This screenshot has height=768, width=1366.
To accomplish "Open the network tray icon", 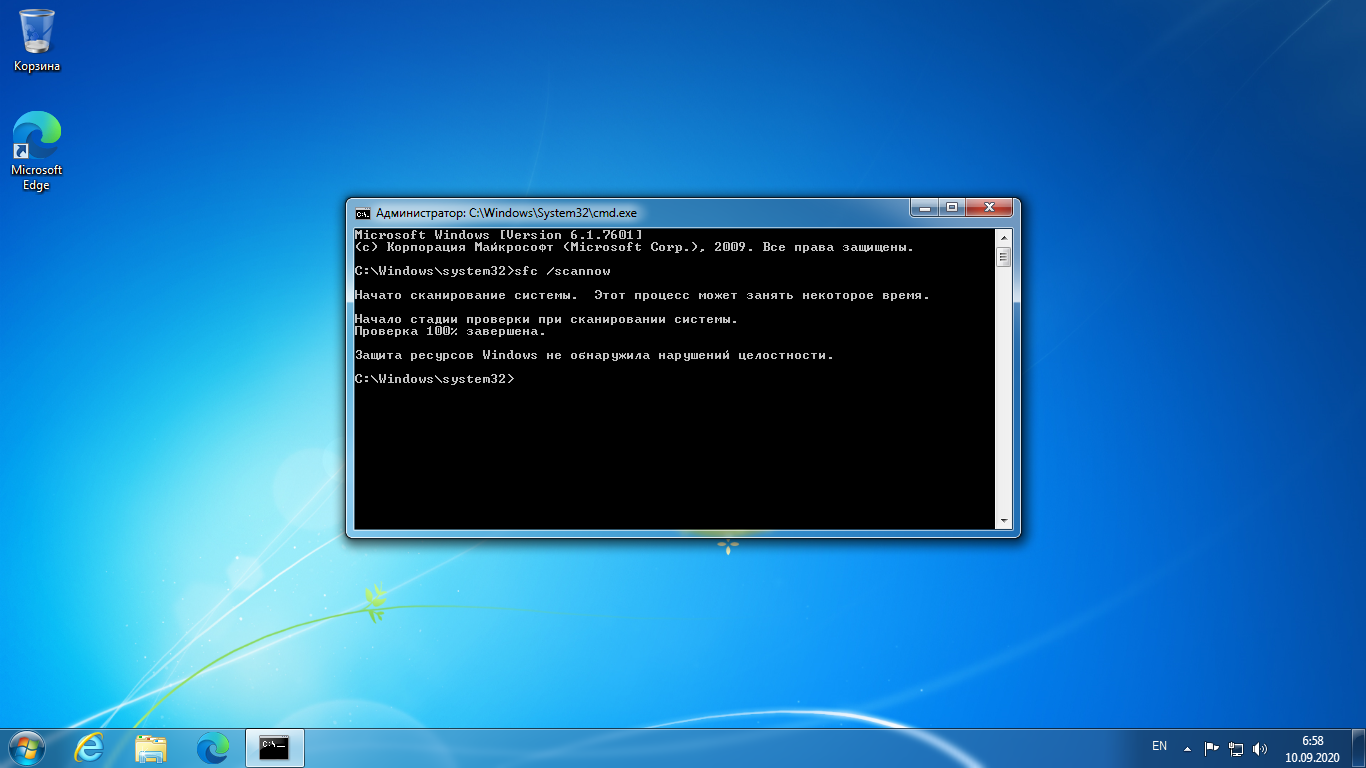I will [x=1236, y=748].
